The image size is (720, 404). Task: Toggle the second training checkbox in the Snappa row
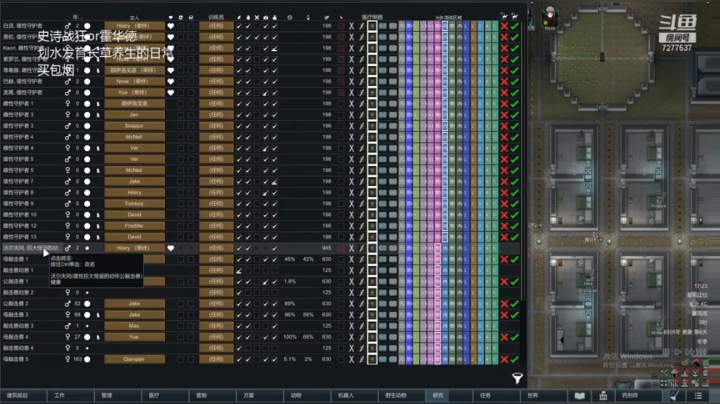[248, 126]
